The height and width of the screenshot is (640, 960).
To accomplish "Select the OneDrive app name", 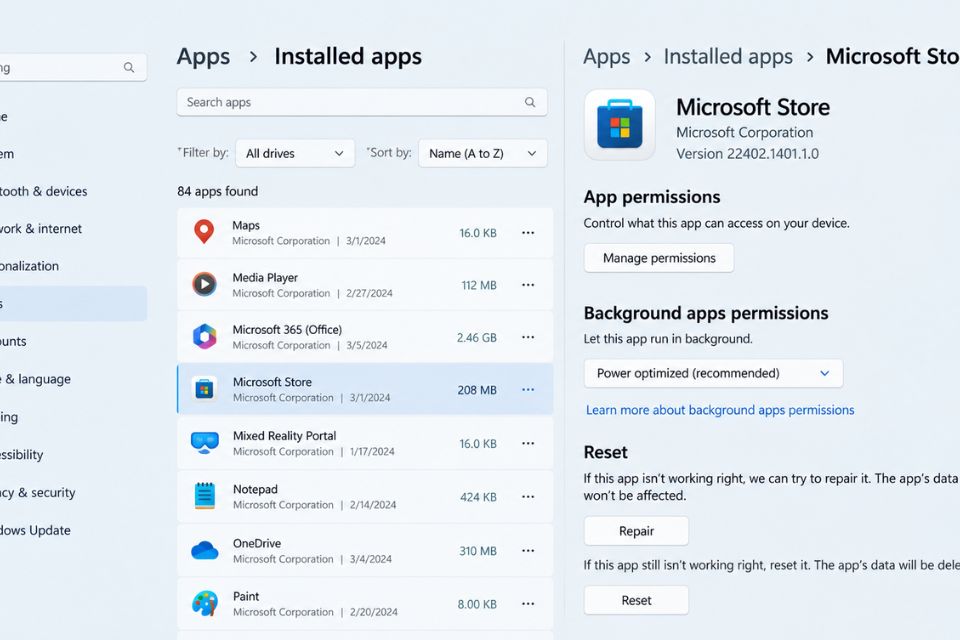I will point(257,543).
